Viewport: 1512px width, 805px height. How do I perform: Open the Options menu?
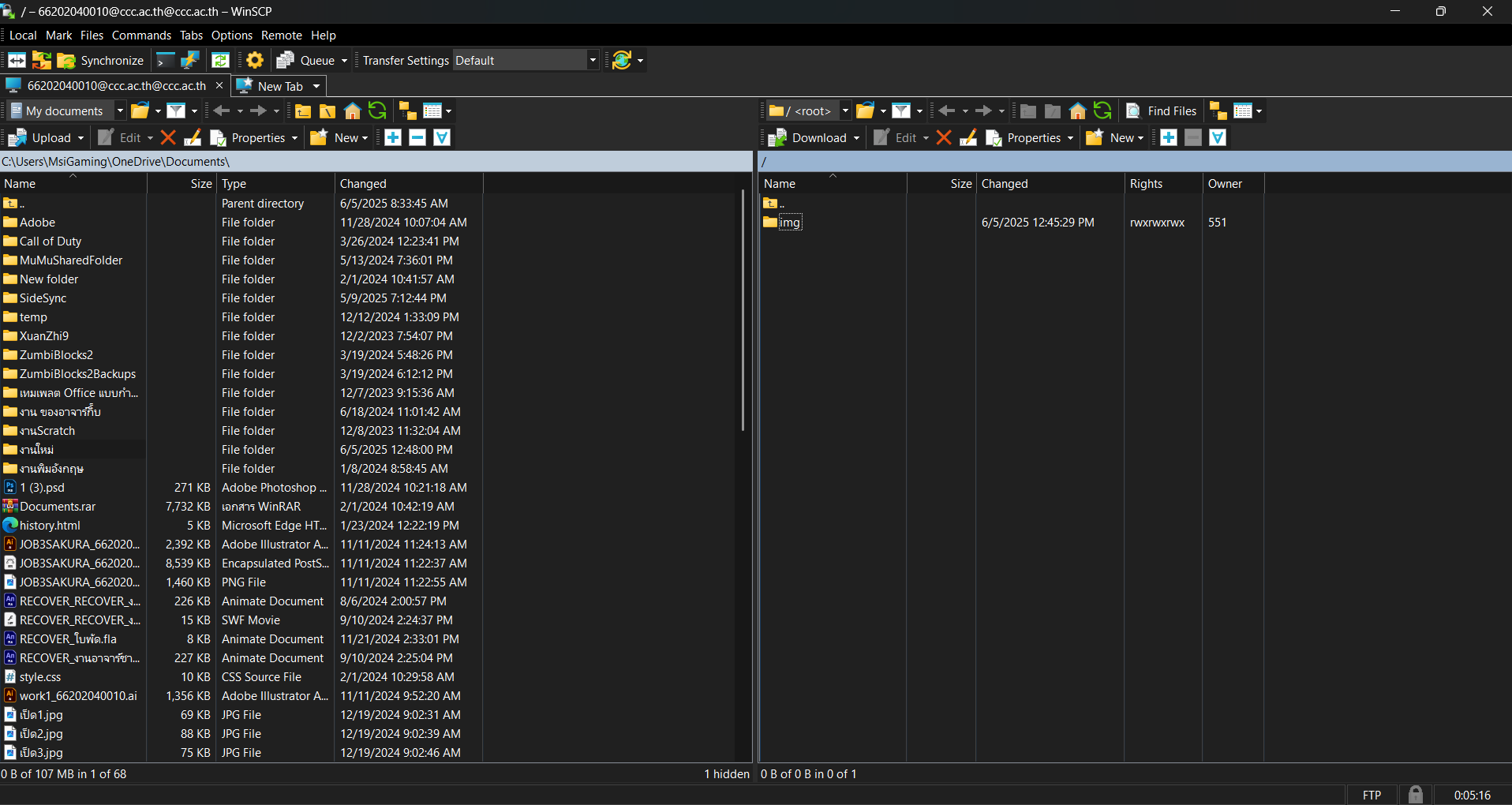point(232,35)
